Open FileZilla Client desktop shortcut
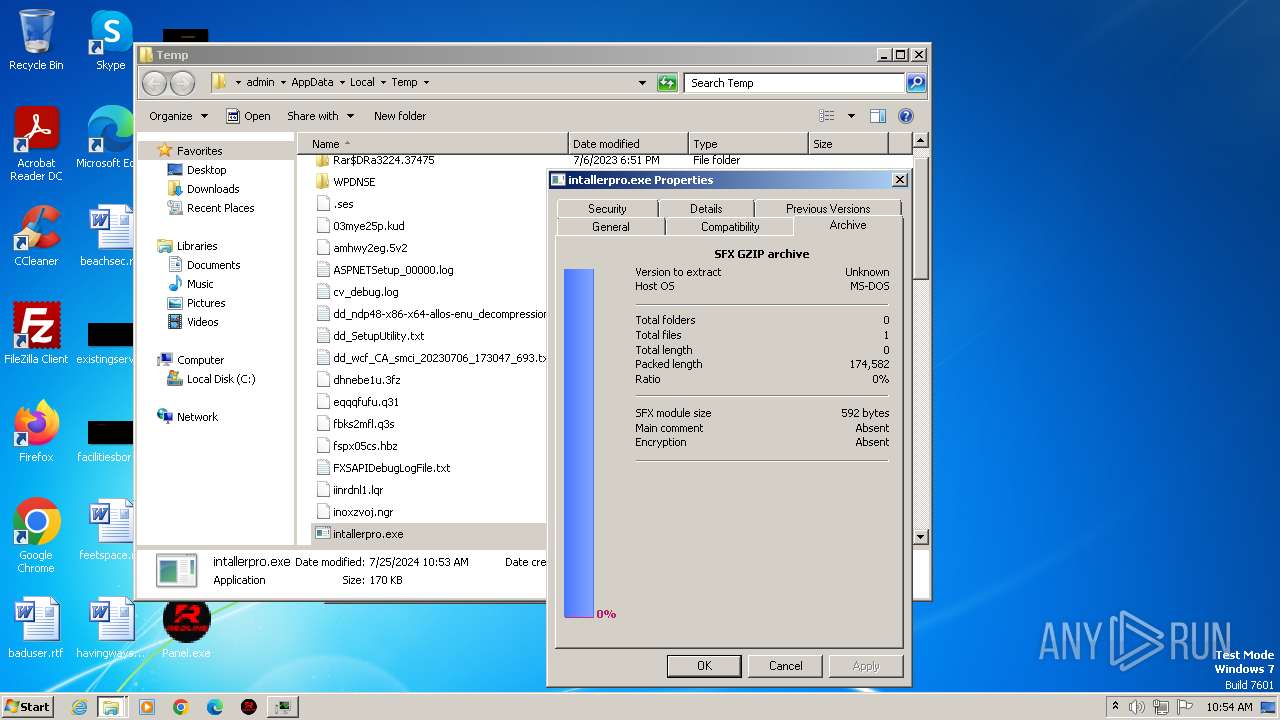Screen dimensions: 1280x720 pos(36,333)
